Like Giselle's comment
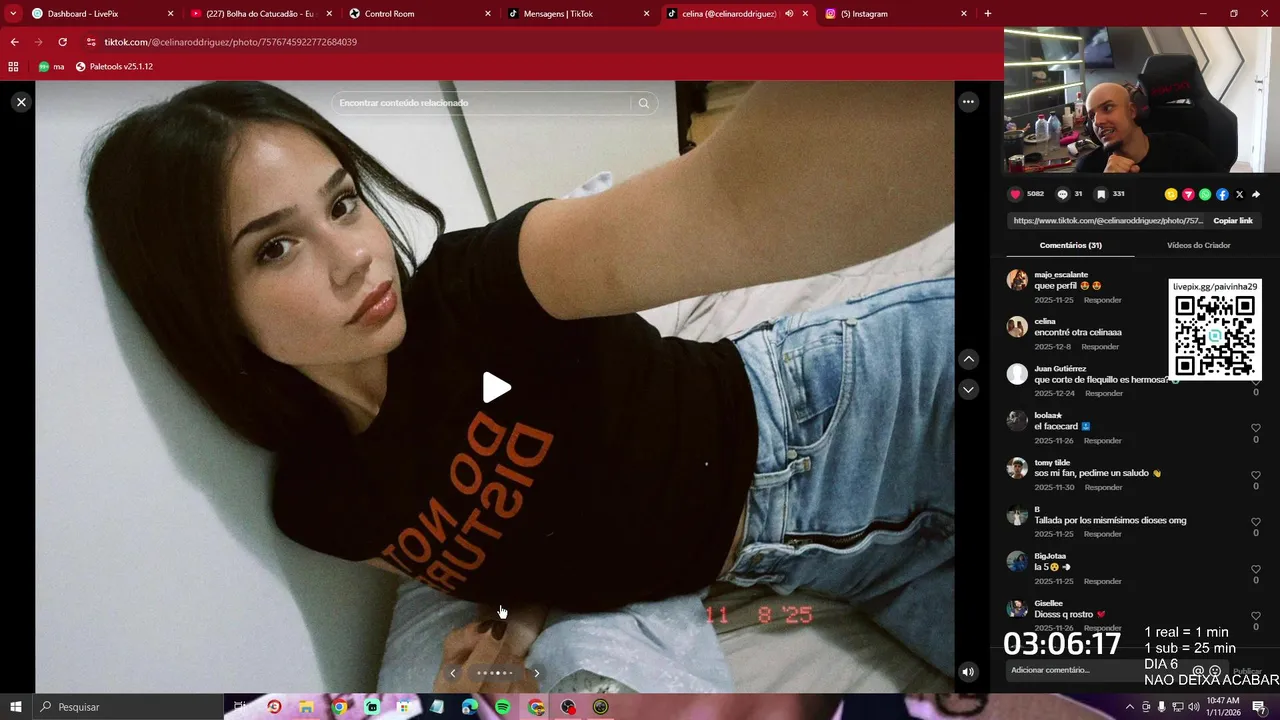1280x720 pixels. [x=1256, y=616]
